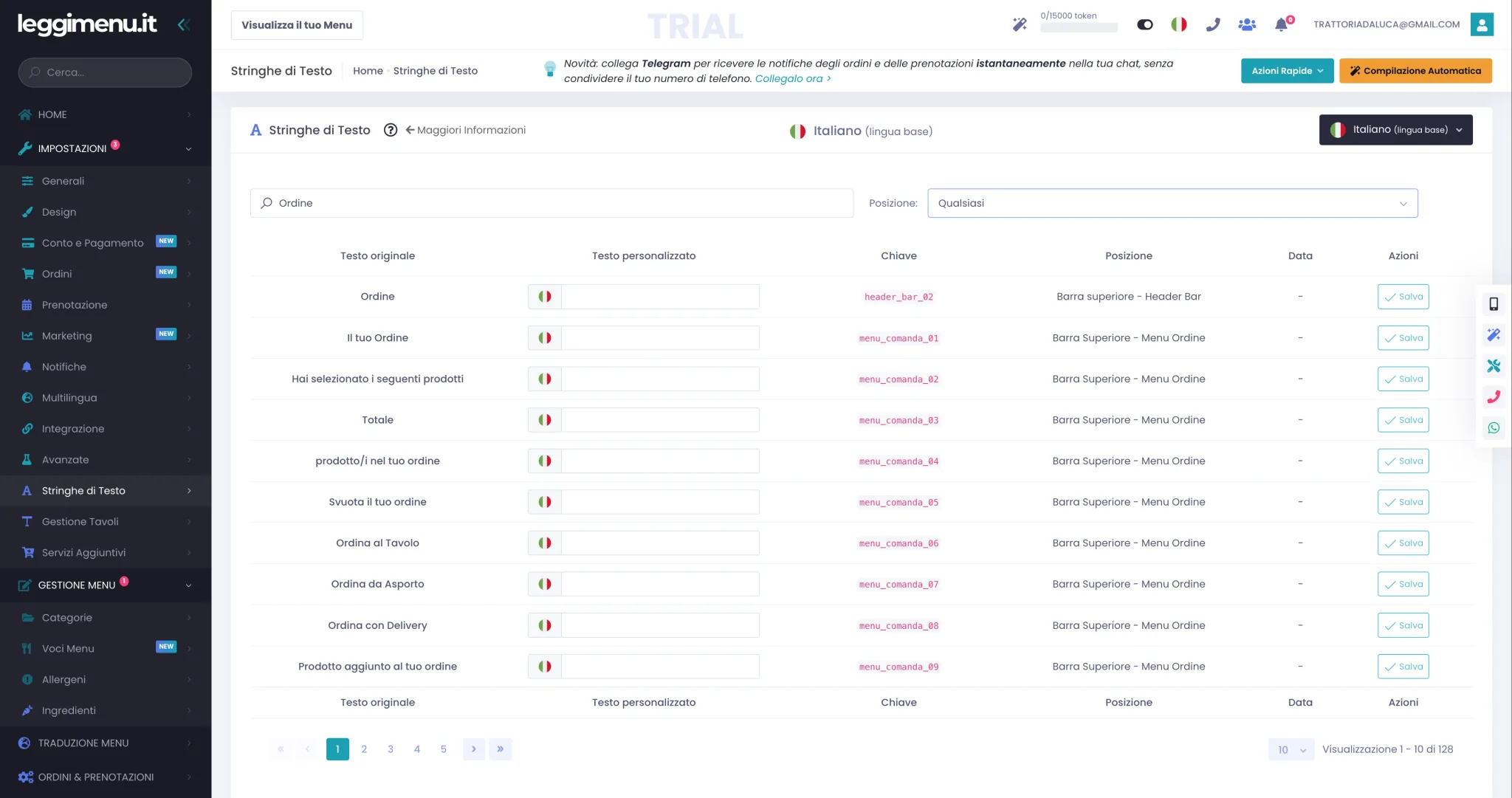Image resolution: width=1512 pixels, height=798 pixels.
Task: Expand the Azioni Rapide dropdown
Action: [1287, 71]
